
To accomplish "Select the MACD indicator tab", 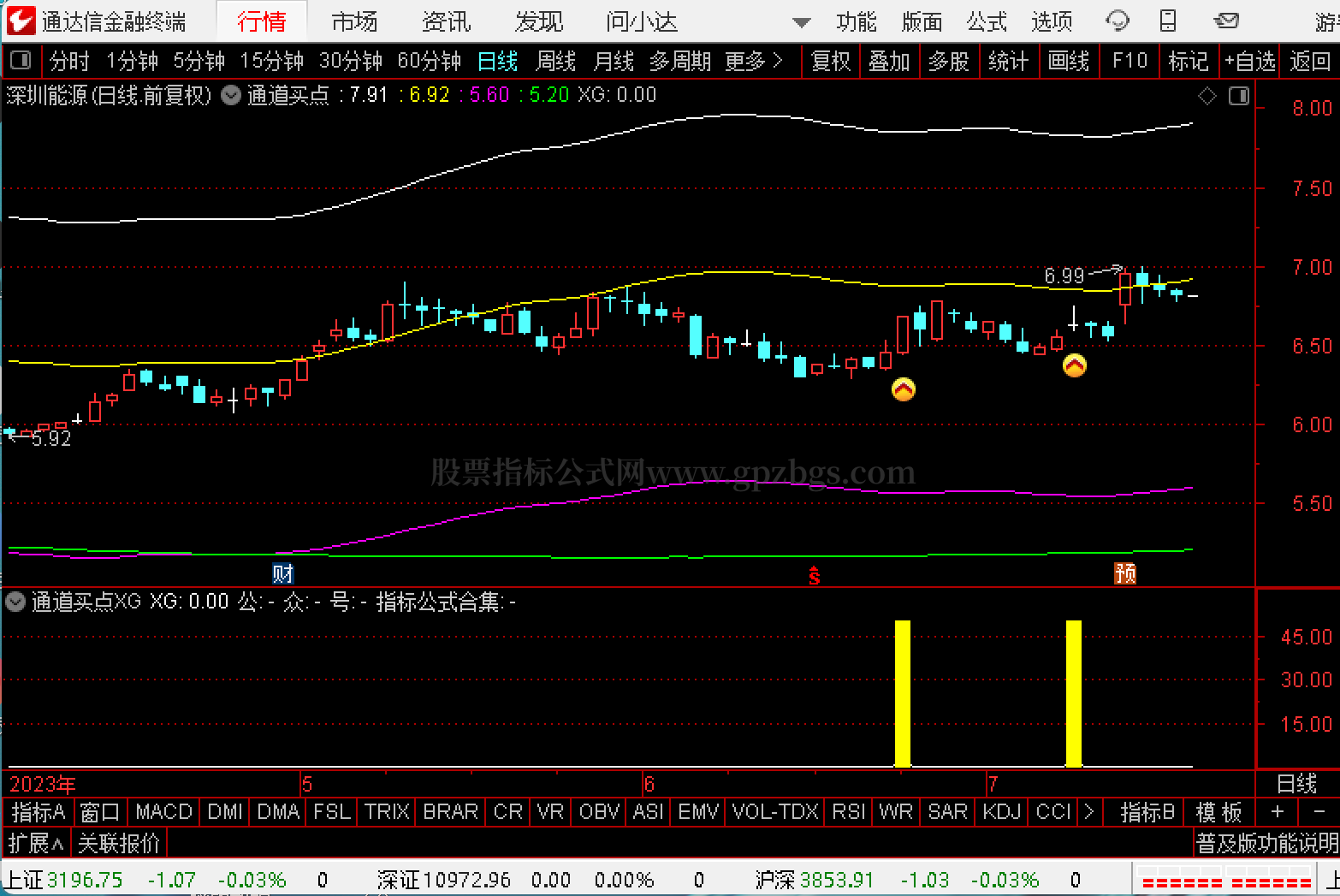I will click(x=163, y=811).
